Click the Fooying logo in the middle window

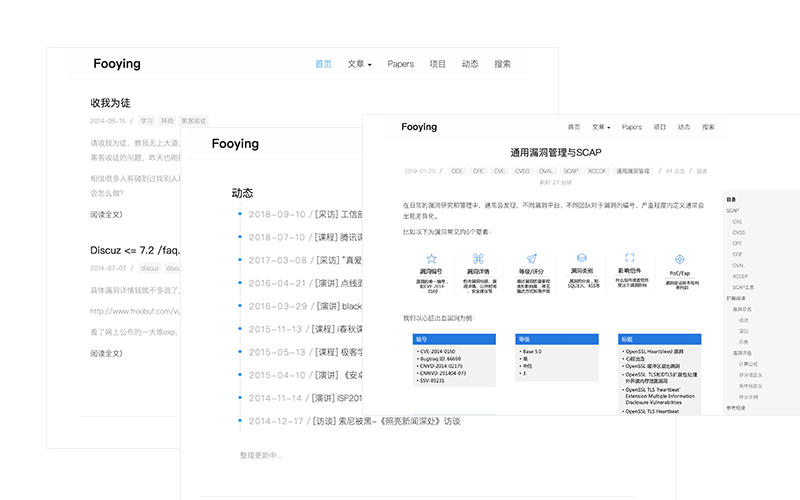point(235,144)
